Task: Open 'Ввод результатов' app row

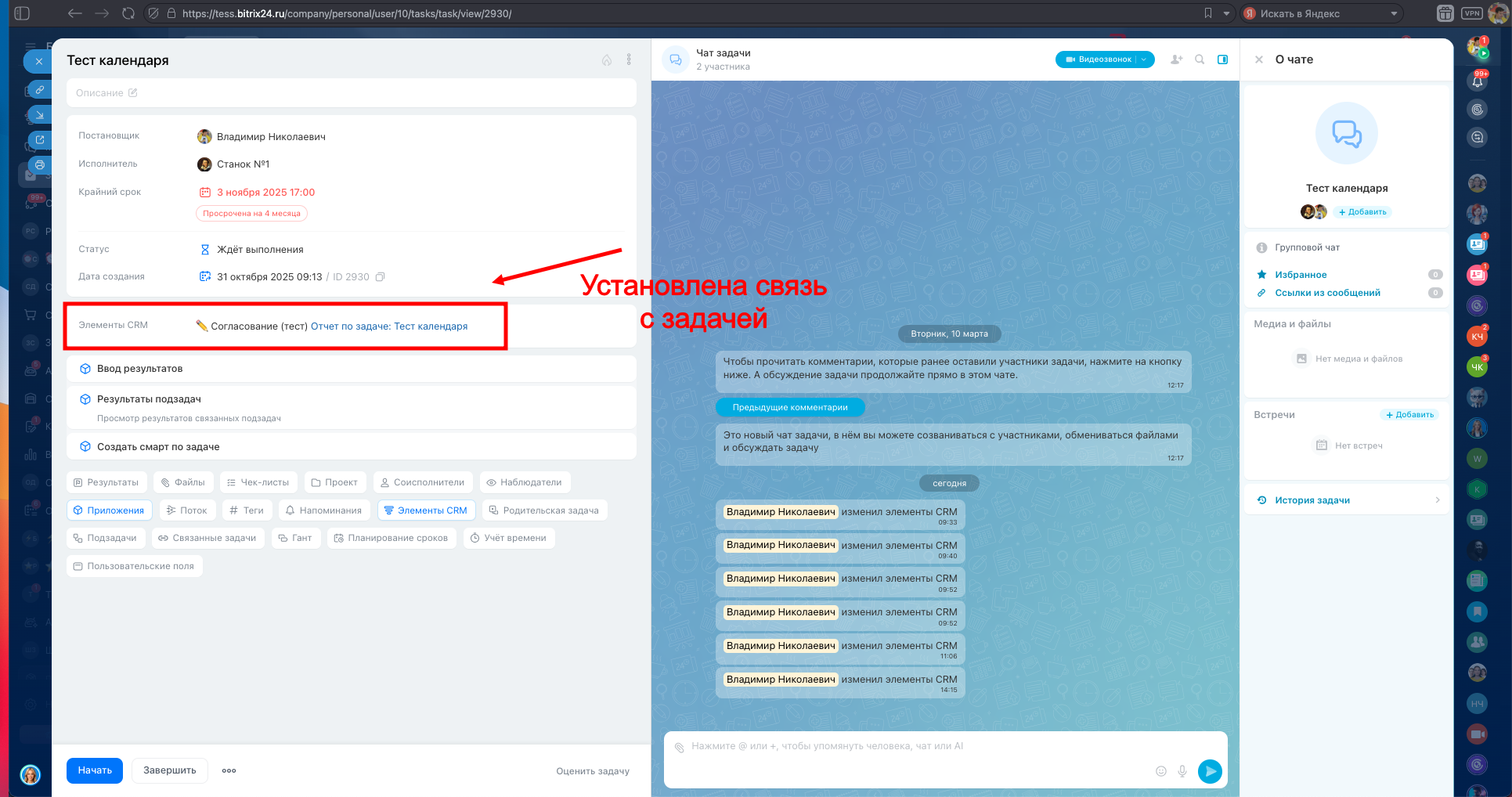Action: [x=352, y=369]
